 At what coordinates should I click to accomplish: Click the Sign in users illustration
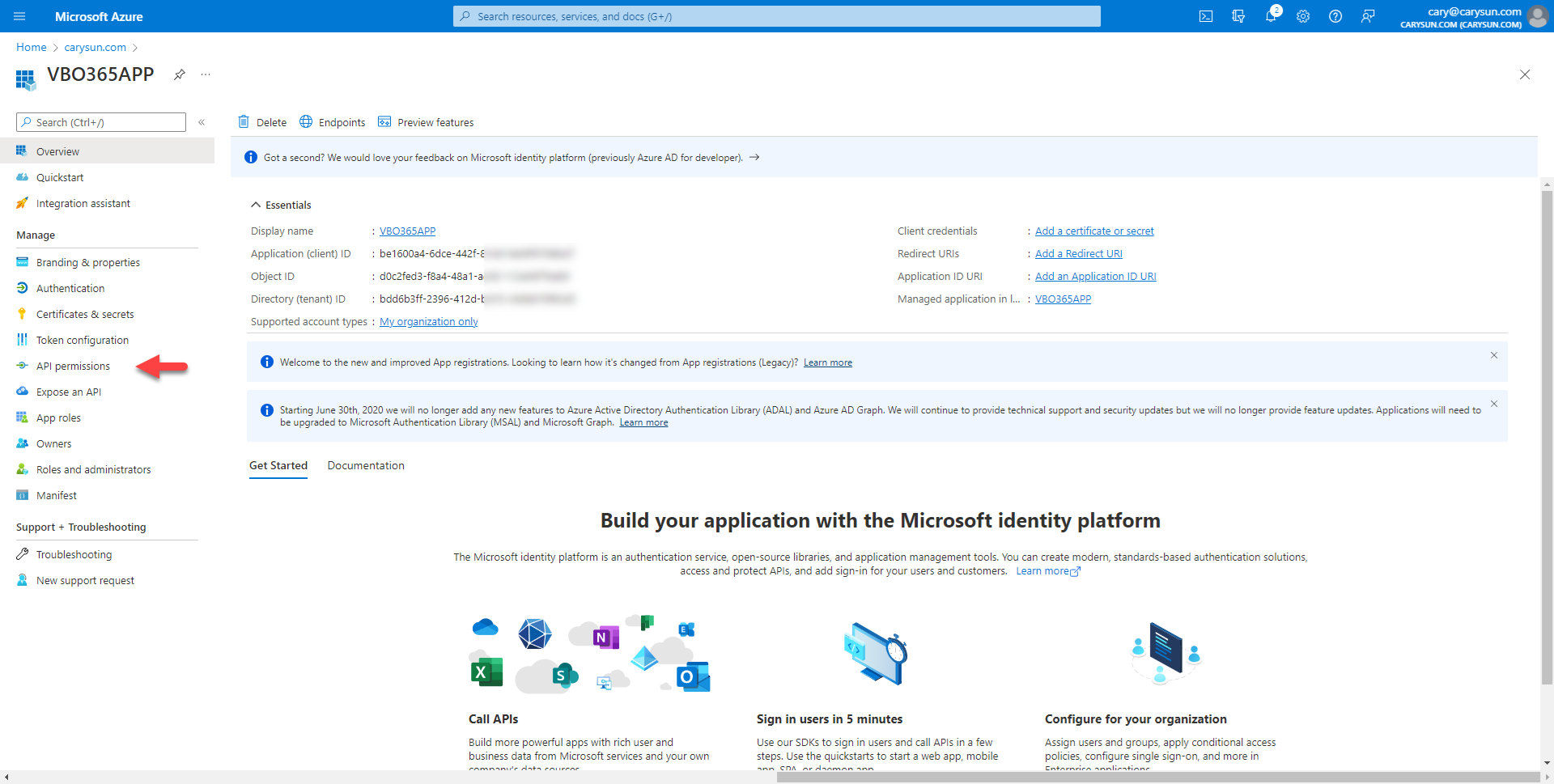coord(876,653)
